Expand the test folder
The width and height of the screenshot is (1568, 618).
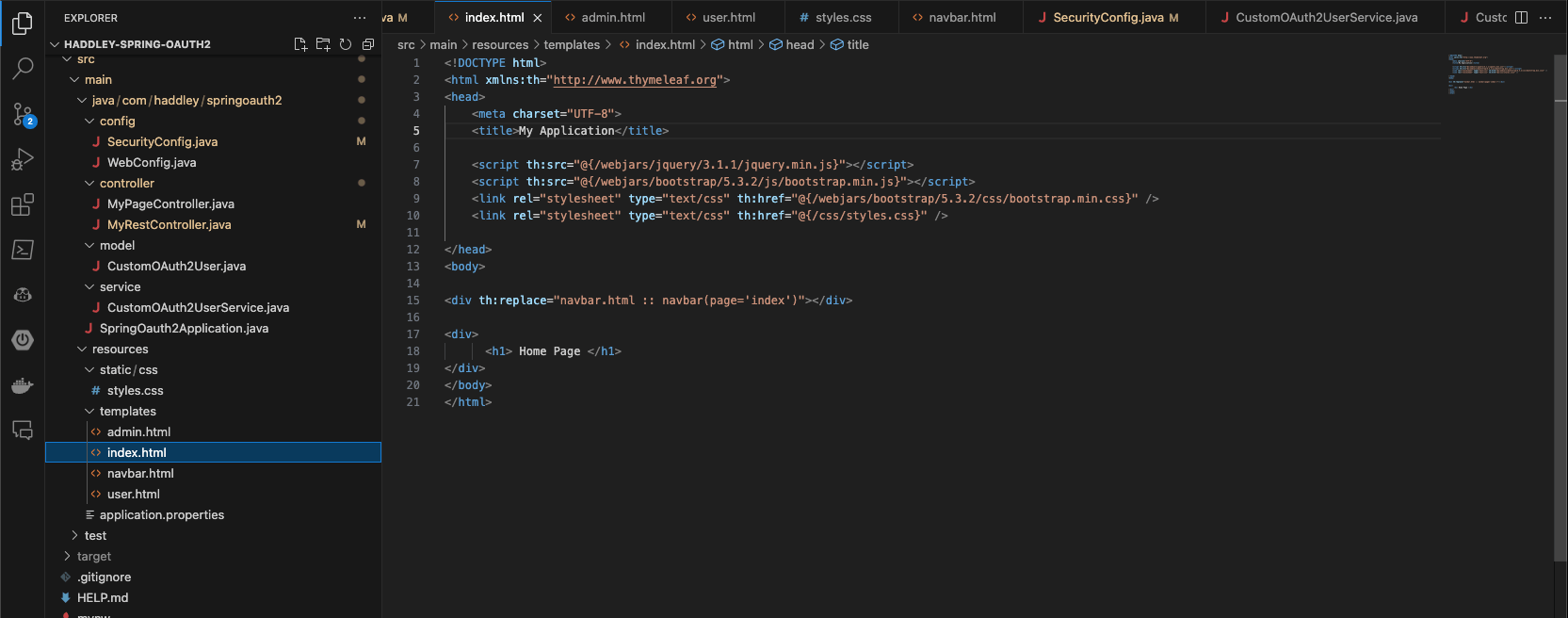tap(95, 536)
